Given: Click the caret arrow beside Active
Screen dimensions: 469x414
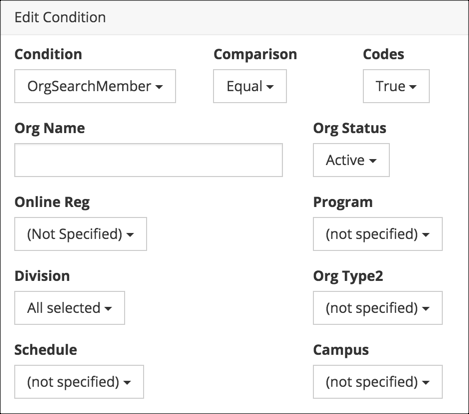Looking at the screenshot, I should pos(373,161).
